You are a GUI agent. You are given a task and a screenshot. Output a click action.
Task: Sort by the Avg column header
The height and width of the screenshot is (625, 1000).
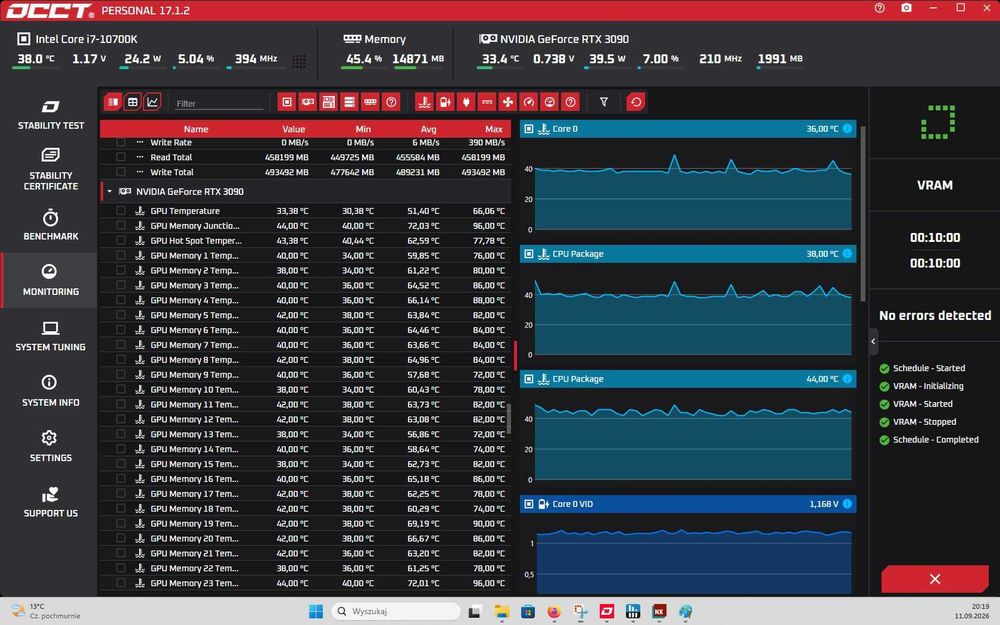(x=429, y=129)
